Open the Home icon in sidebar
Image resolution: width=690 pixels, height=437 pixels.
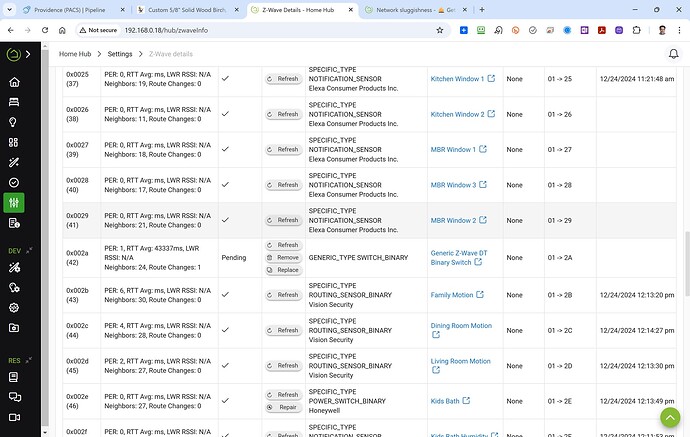(x=14, y=82)
